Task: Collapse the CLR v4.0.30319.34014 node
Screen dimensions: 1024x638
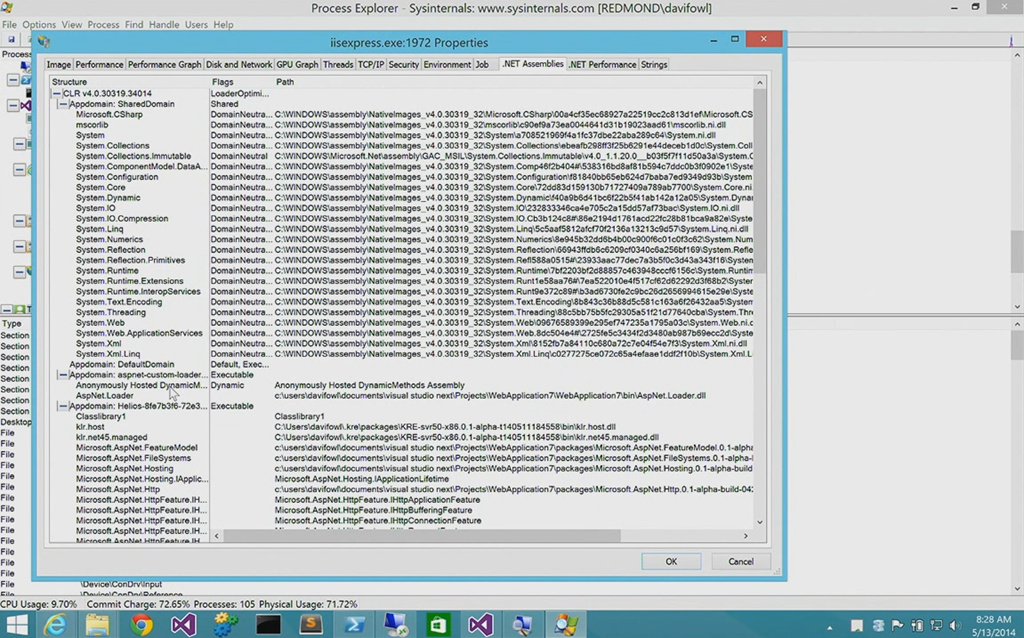Action: [57, 93]
